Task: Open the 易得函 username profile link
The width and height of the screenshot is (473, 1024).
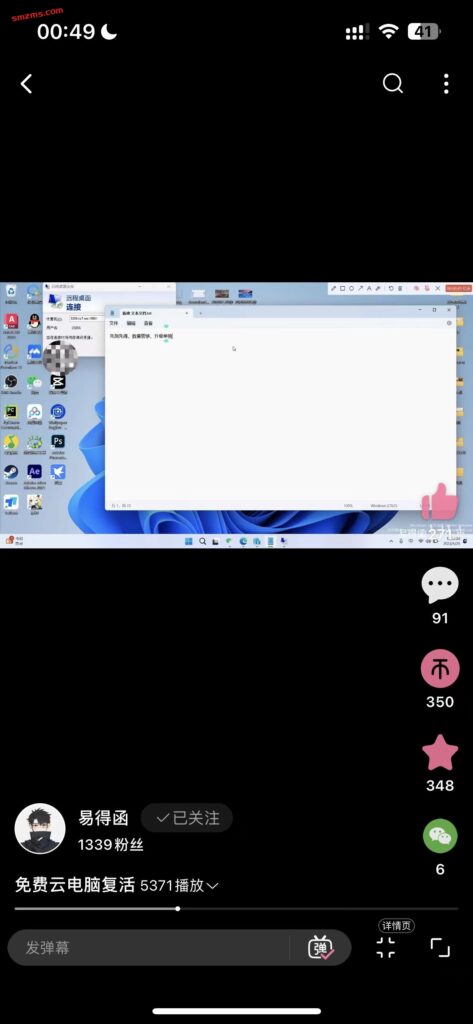Action: [103, 818]
